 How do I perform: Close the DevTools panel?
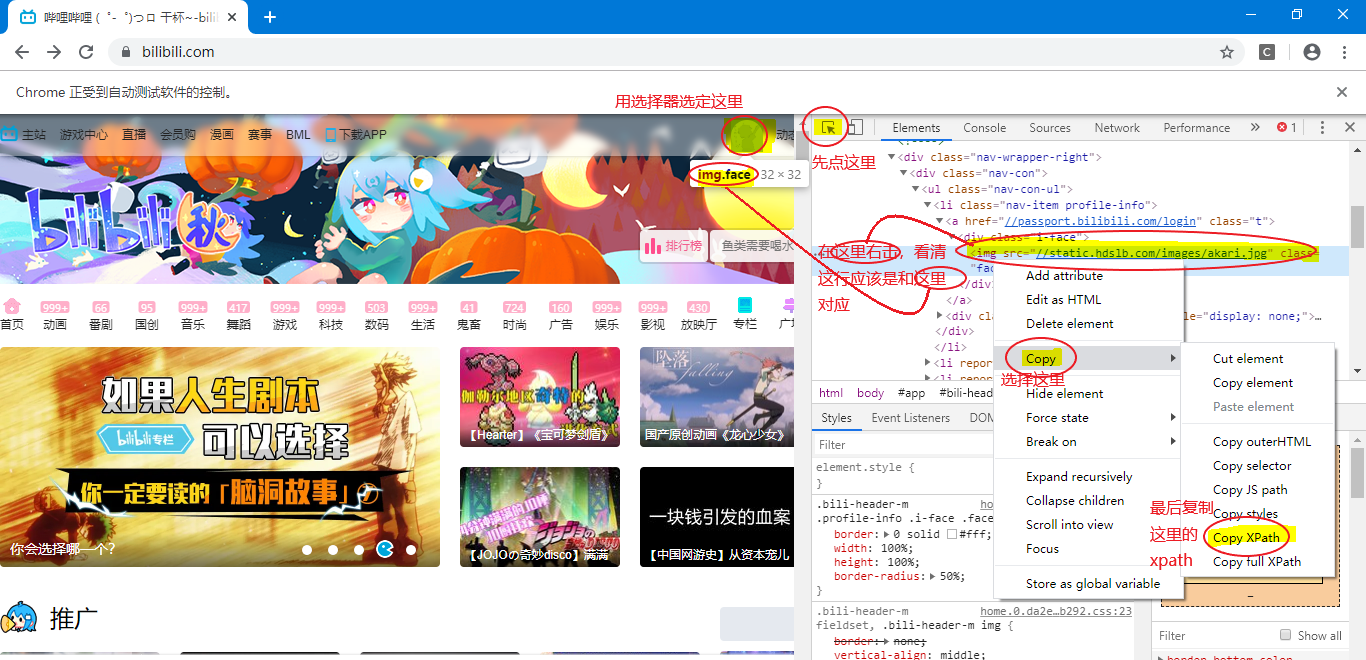click(x=1349, y=128)
